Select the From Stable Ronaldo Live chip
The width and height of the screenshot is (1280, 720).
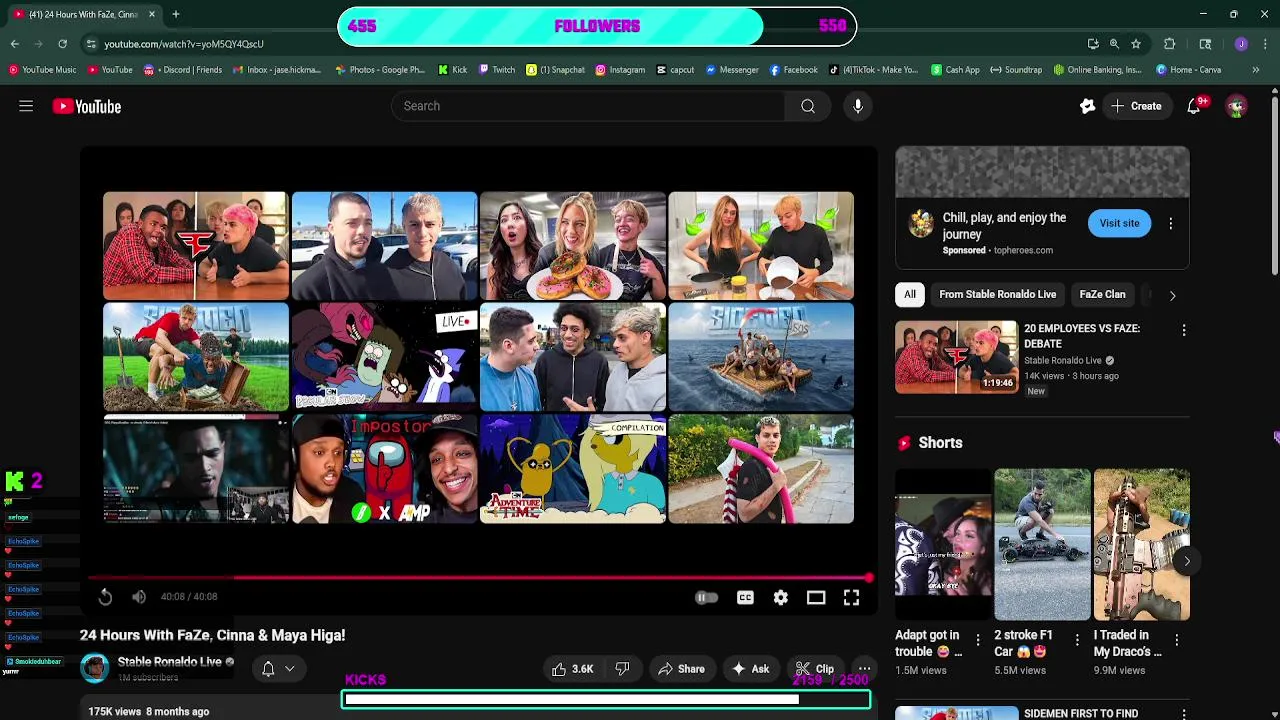tap(997, 294)
